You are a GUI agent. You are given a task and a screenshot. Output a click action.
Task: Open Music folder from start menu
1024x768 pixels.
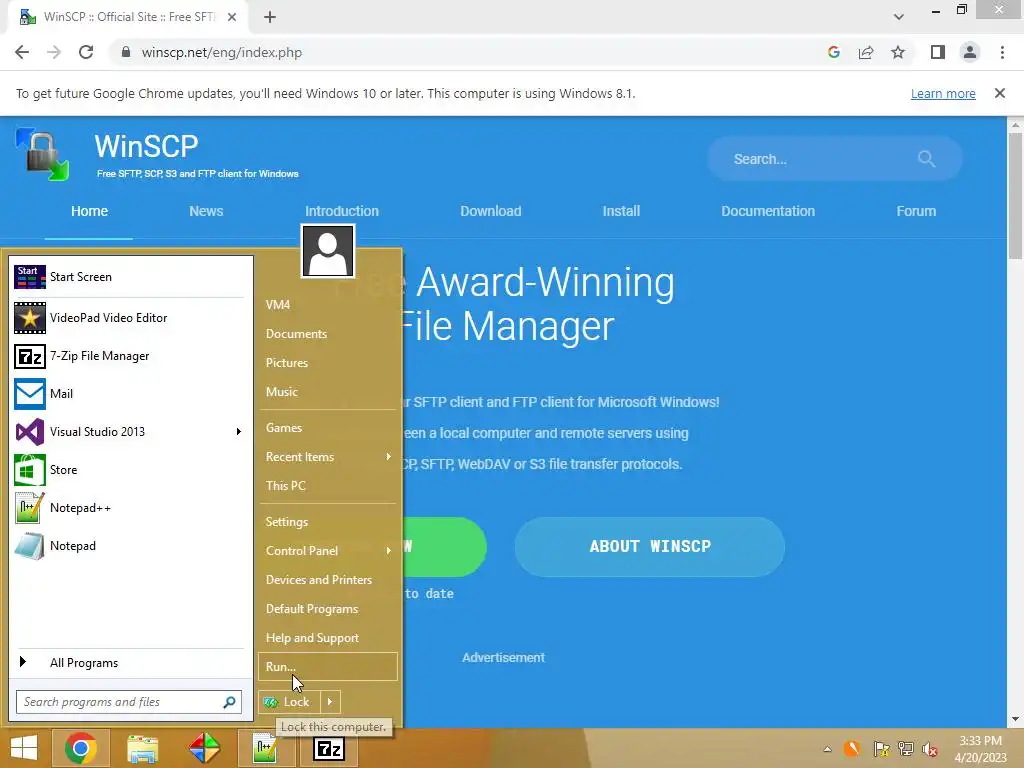coord(281,392)
